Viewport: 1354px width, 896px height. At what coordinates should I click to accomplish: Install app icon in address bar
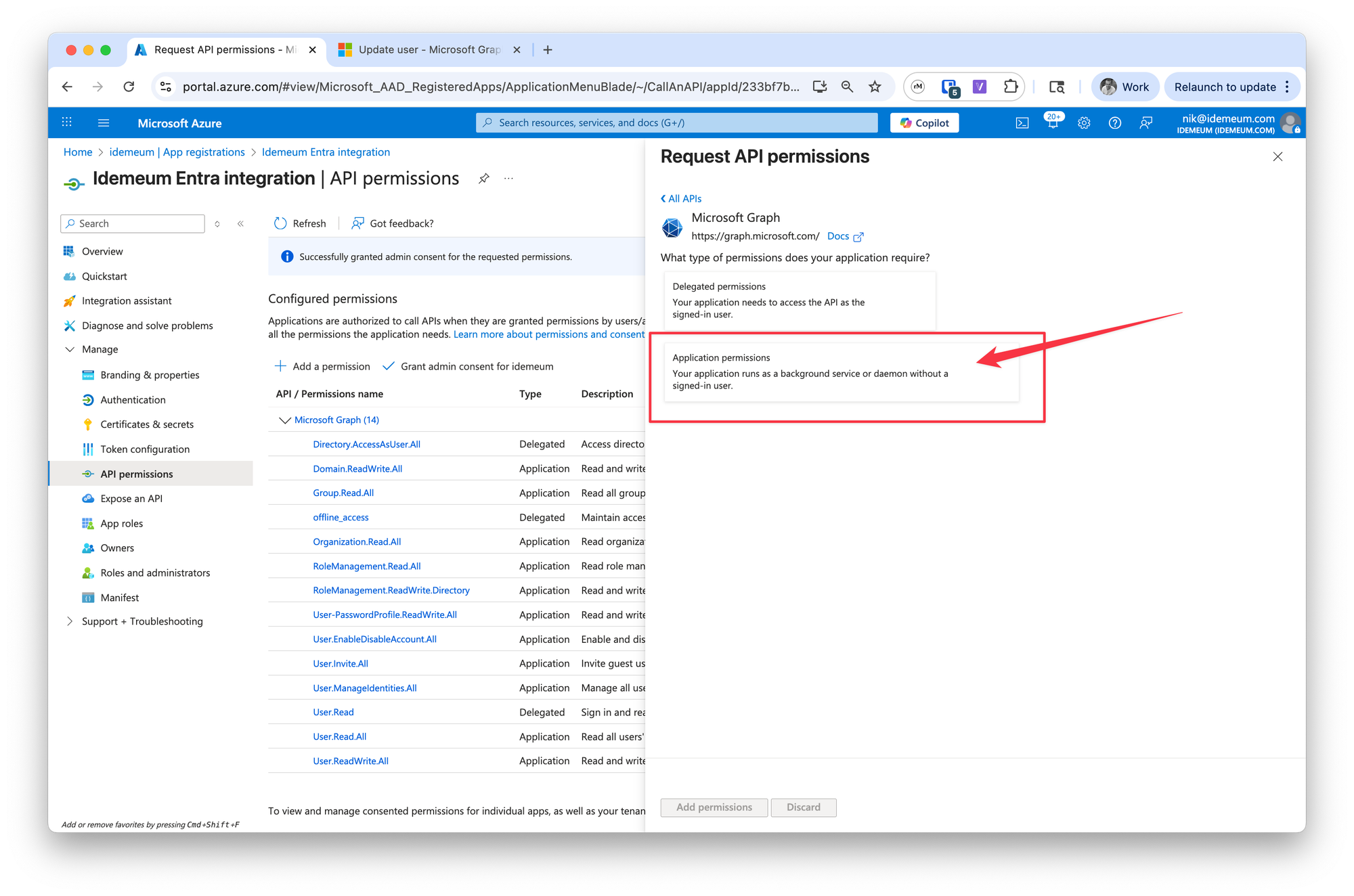tap(820, 87)
